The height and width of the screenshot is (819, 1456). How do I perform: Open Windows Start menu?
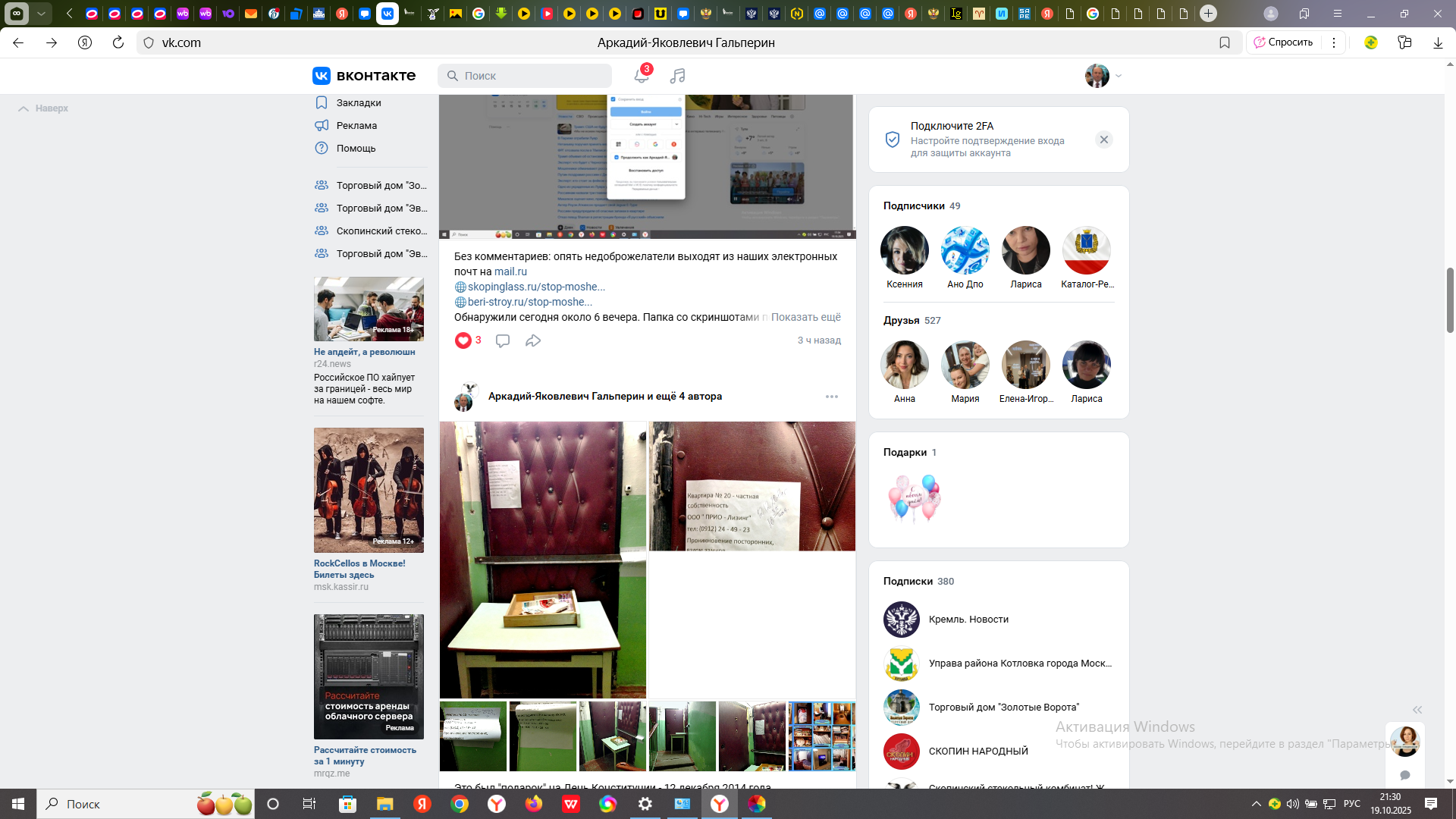[18, 804]
